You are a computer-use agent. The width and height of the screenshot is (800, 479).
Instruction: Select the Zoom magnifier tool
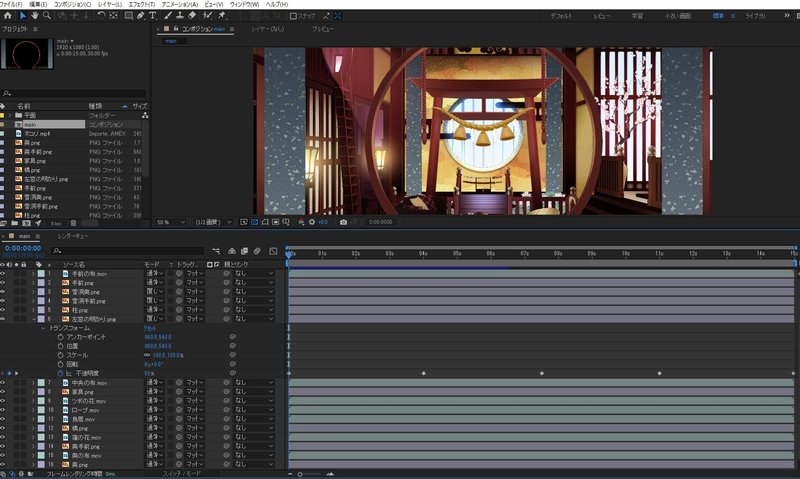(47, 15)
